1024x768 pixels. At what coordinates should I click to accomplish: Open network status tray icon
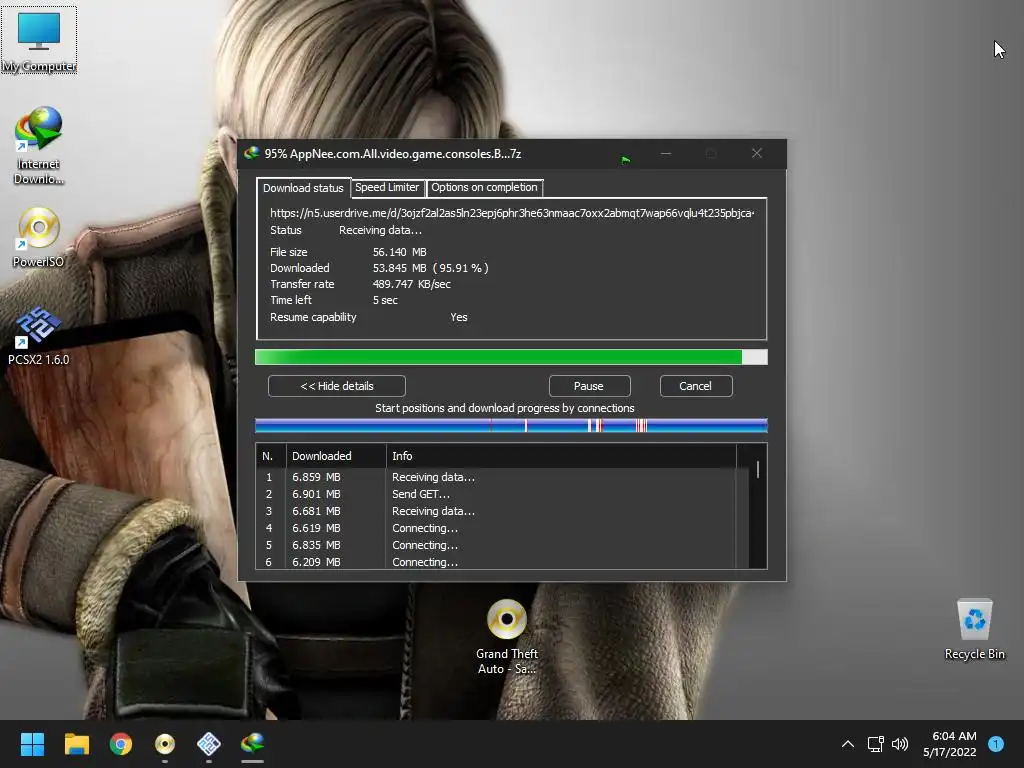coord(875,744)
